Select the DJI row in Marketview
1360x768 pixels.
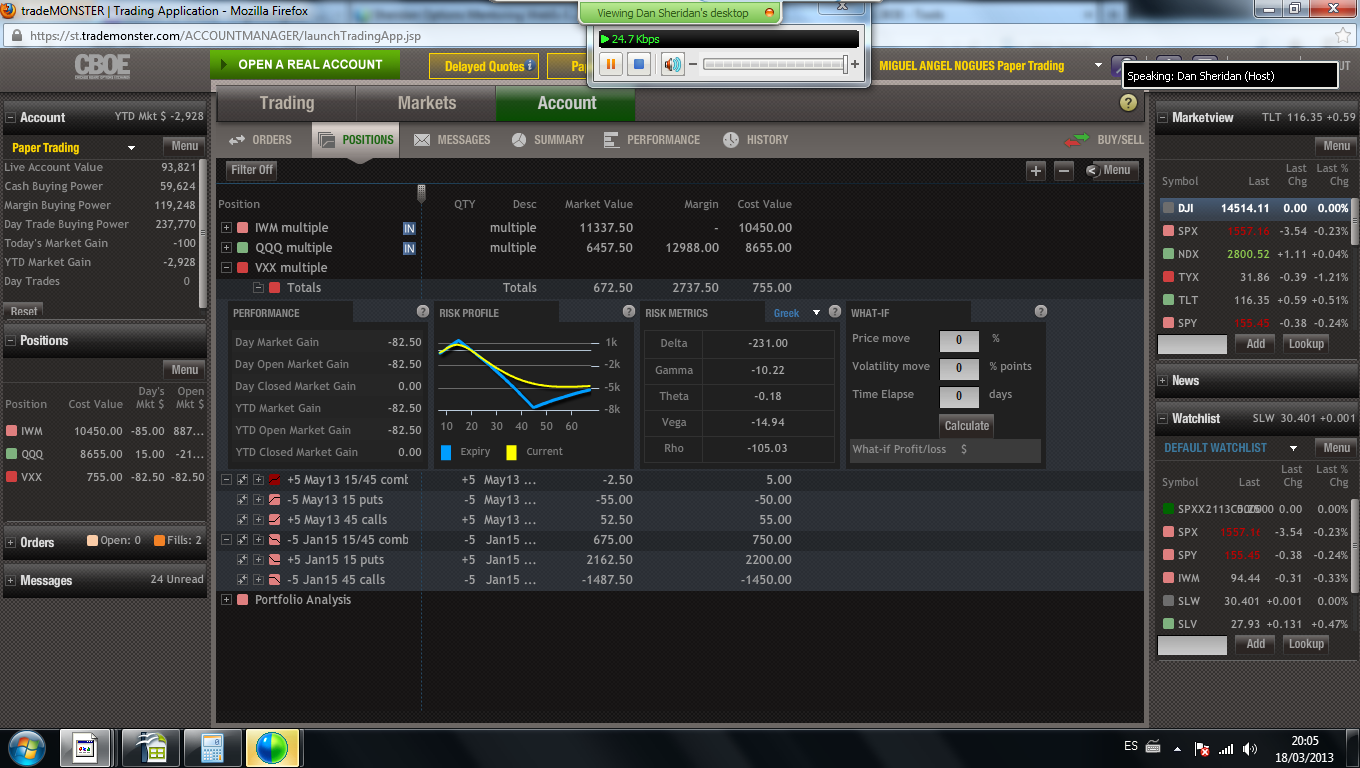click(1254, 208)
